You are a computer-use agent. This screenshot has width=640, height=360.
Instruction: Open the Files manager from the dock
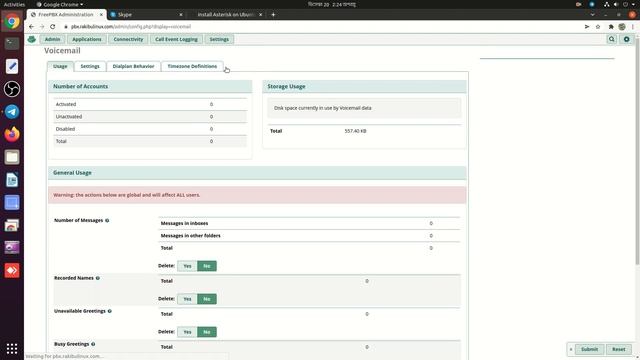[12, 157]
